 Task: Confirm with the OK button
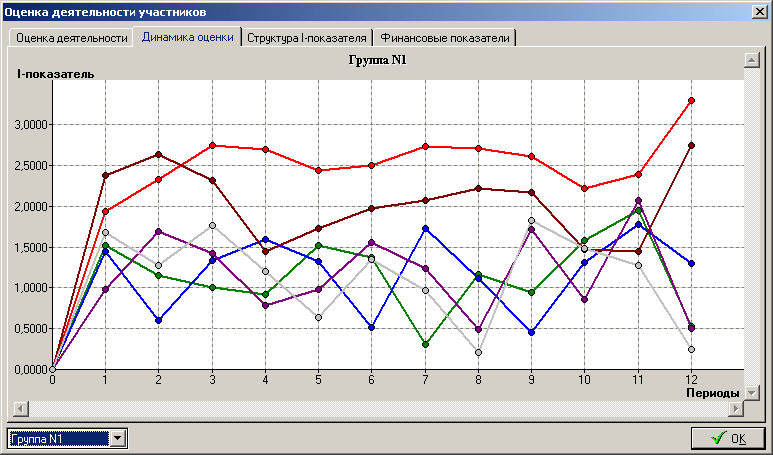click(x=728, y=438)
